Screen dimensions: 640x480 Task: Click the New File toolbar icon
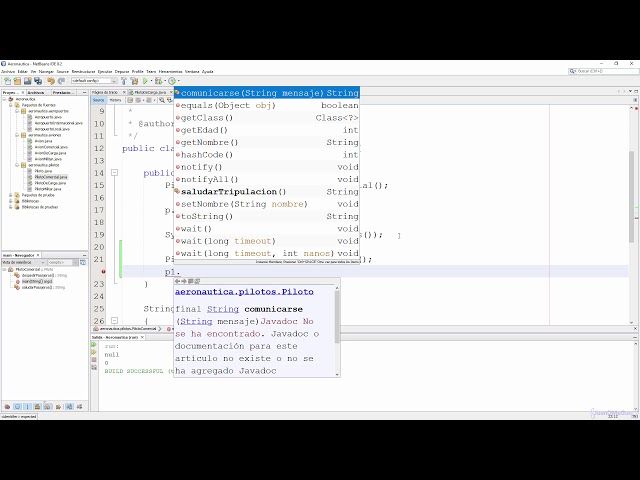click(7, 81)
